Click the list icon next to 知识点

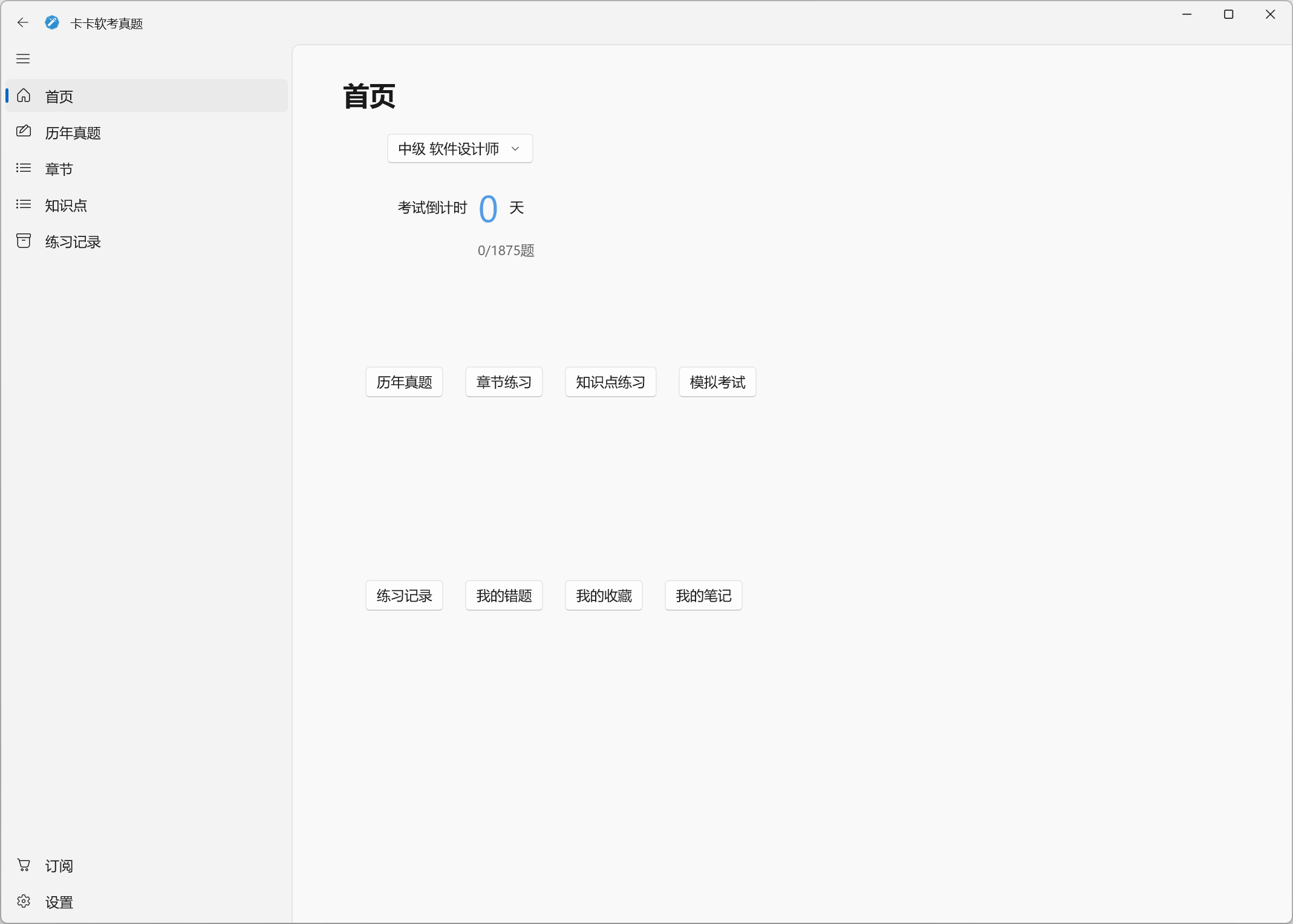(24, 204)
